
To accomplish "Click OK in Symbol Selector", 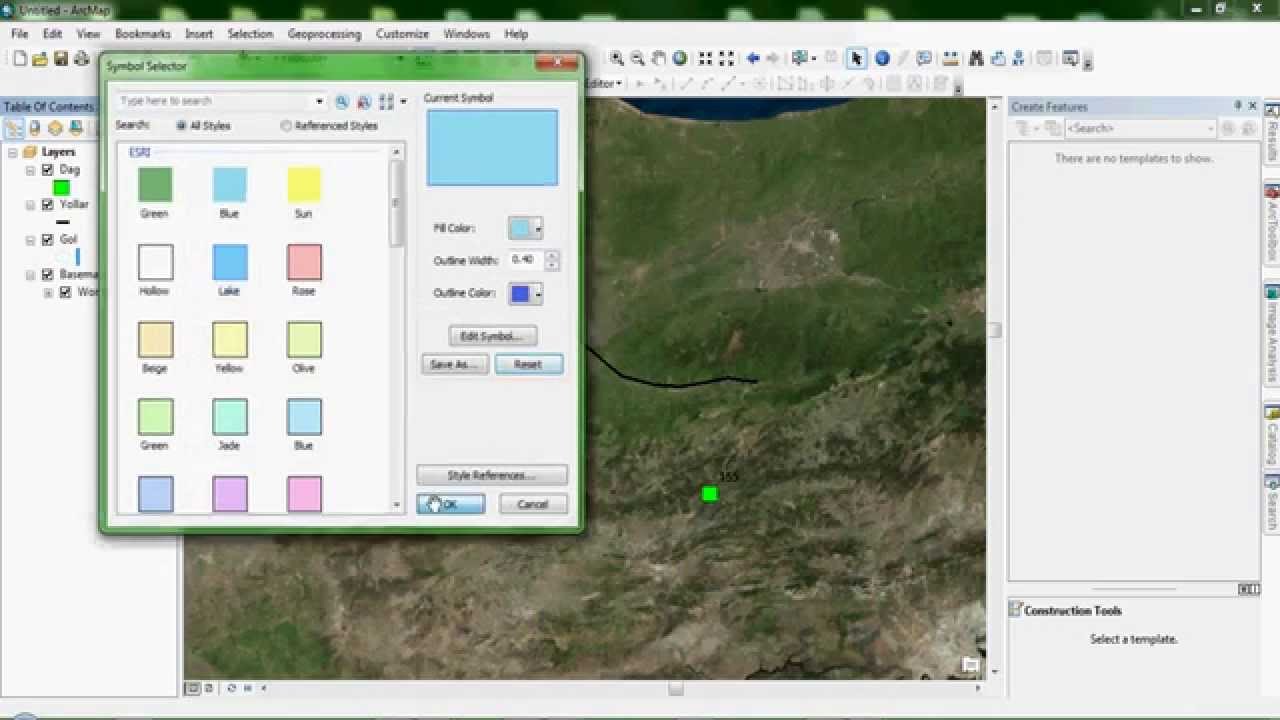I will [x=451, y=504].
